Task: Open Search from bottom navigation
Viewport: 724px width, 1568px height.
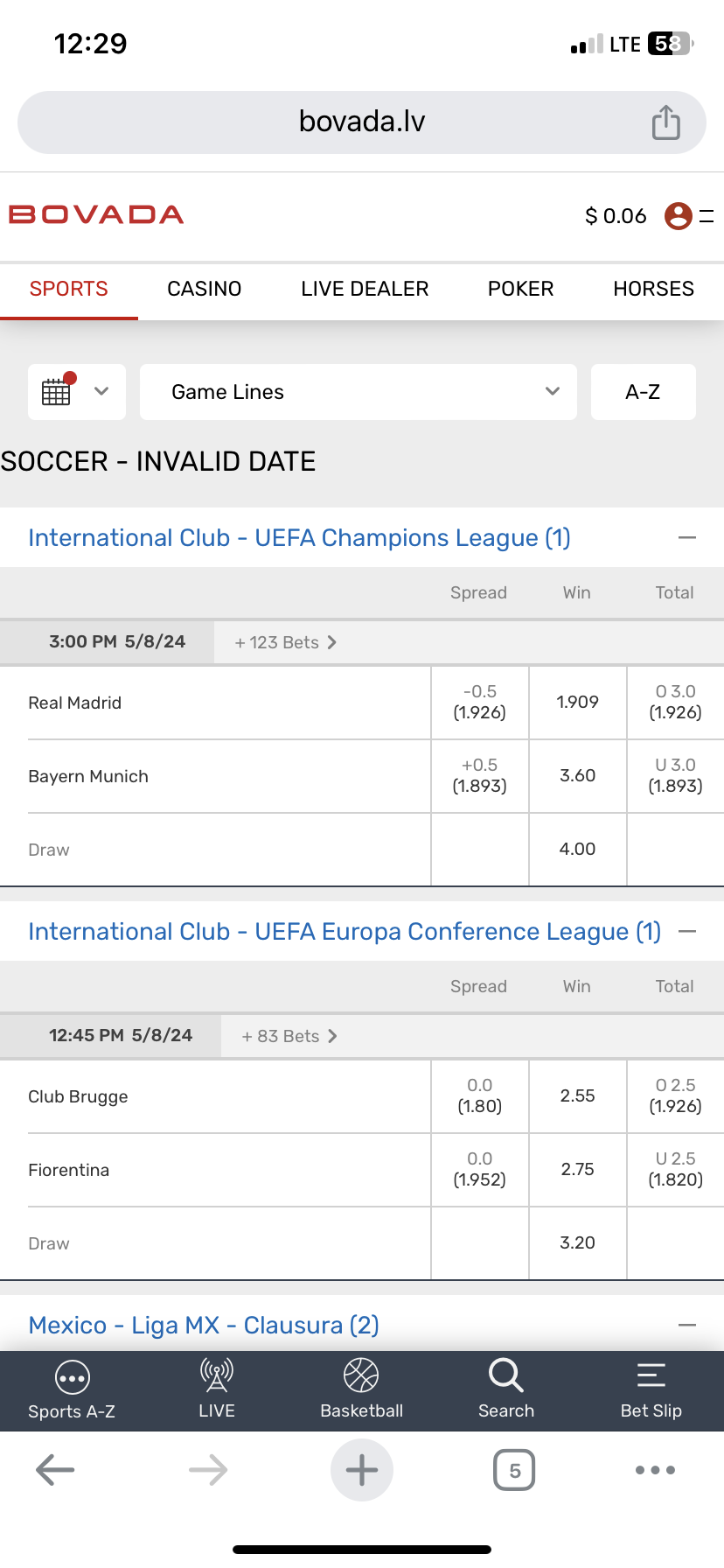Action: pyautogui.click(x=505, y=1376)
